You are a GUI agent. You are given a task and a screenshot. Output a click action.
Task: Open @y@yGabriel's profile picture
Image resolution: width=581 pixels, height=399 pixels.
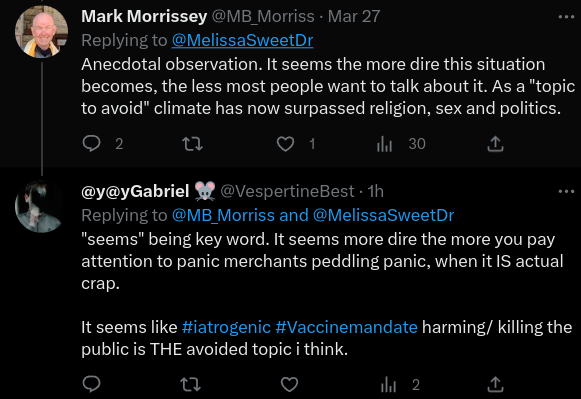pos(42,206)
